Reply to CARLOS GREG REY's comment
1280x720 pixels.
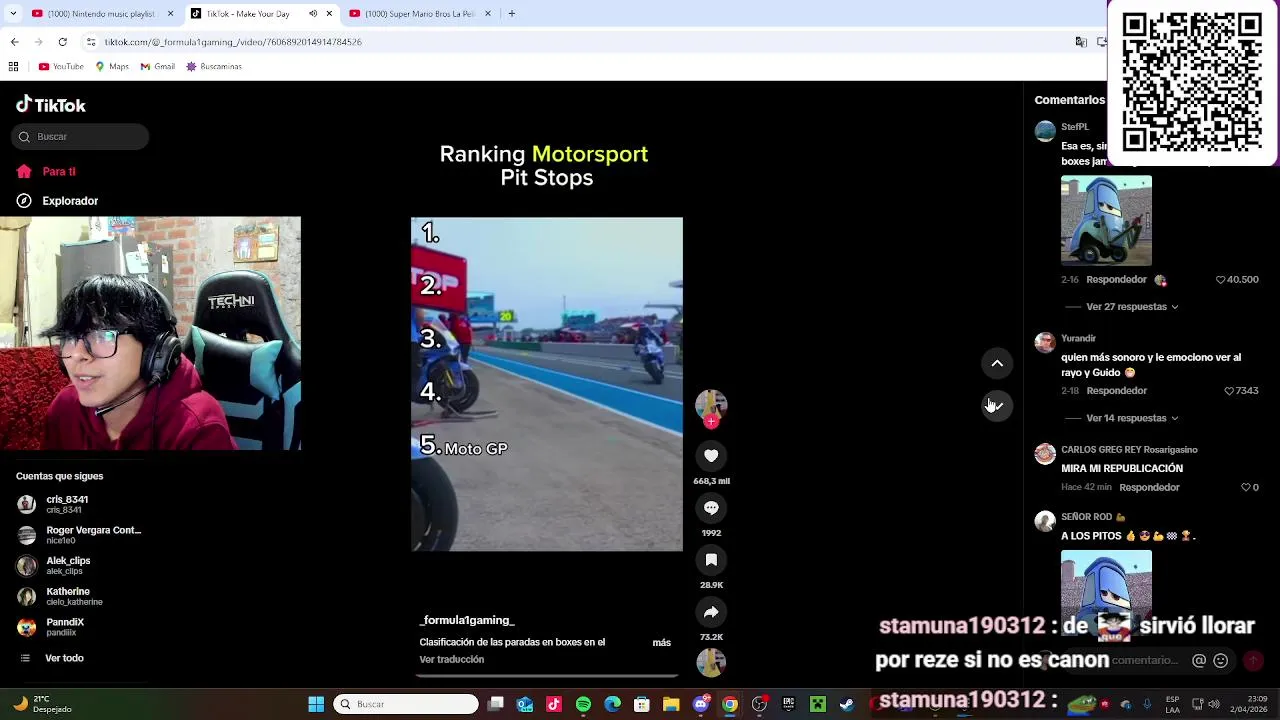1149,488
